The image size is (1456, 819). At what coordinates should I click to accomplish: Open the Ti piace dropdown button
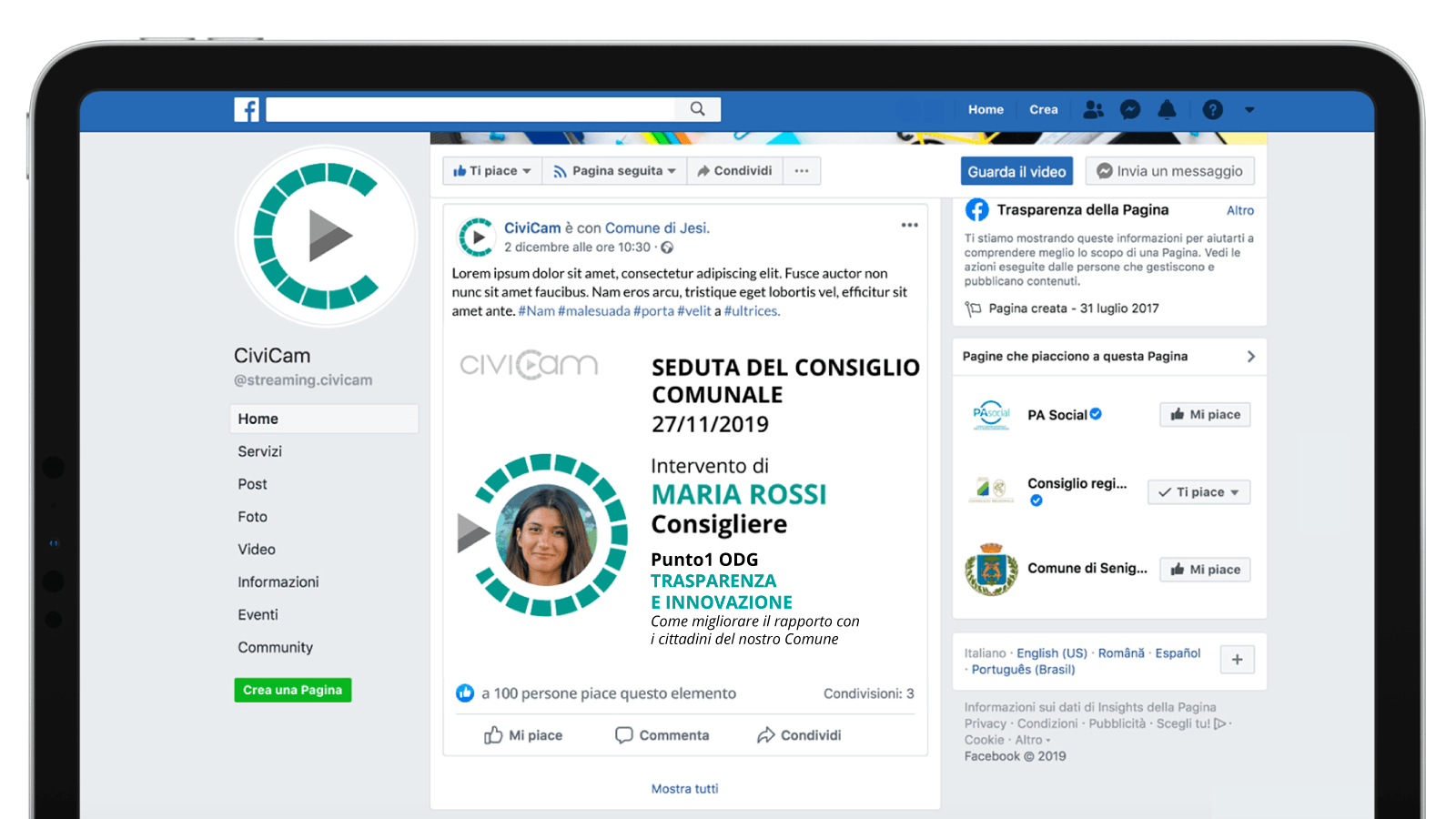[x=492, y=171]
